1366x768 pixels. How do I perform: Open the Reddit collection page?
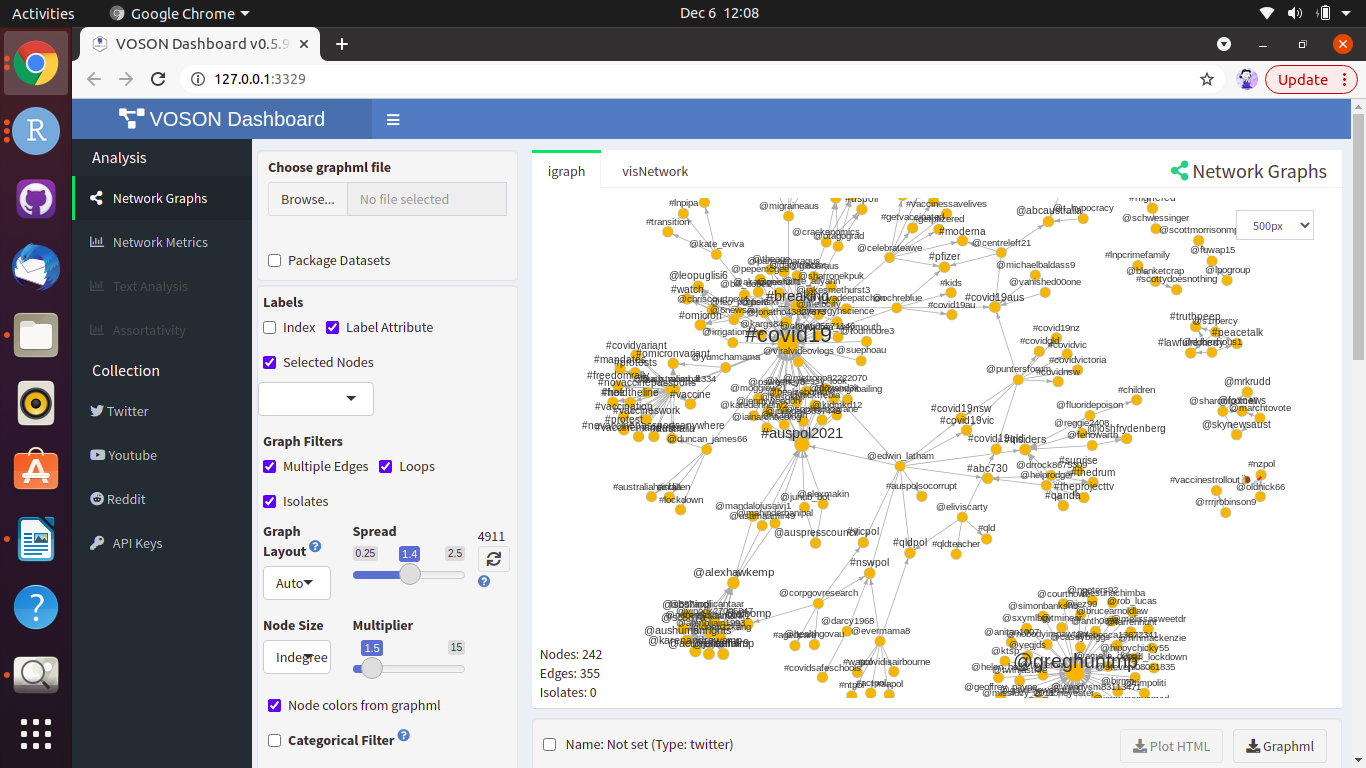click(x=126, y=499)
